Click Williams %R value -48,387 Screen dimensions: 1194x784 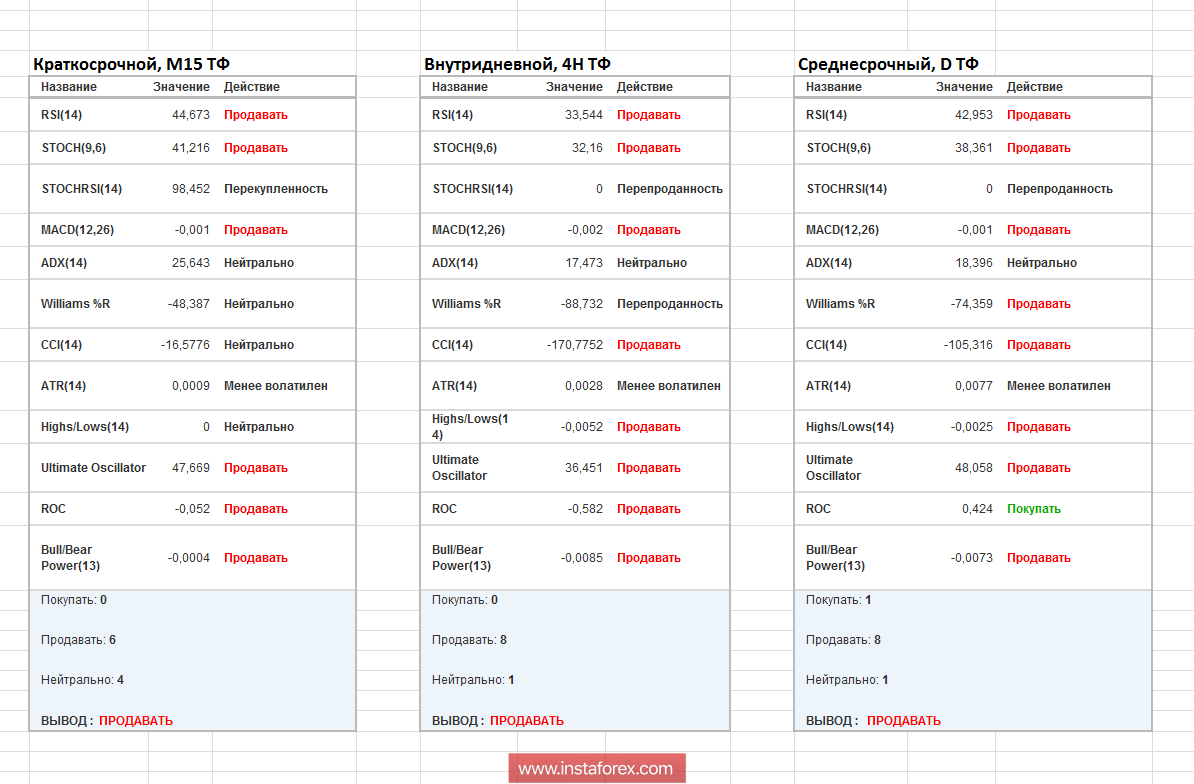click(x=188, y=304)
